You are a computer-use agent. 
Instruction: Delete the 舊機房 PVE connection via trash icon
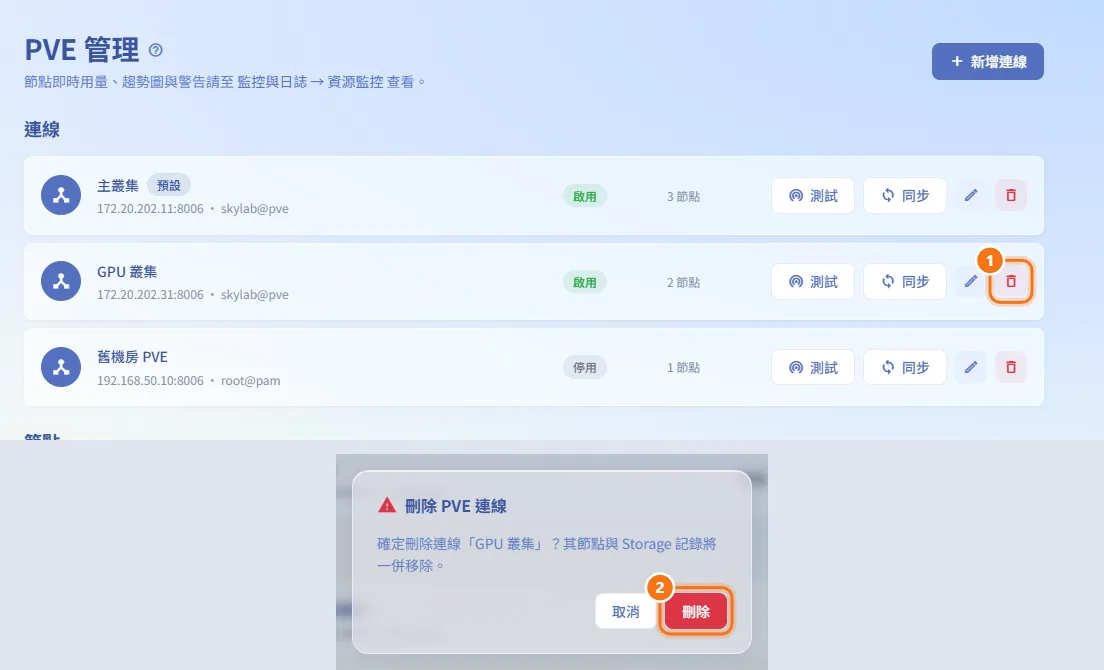(1011, 367)
